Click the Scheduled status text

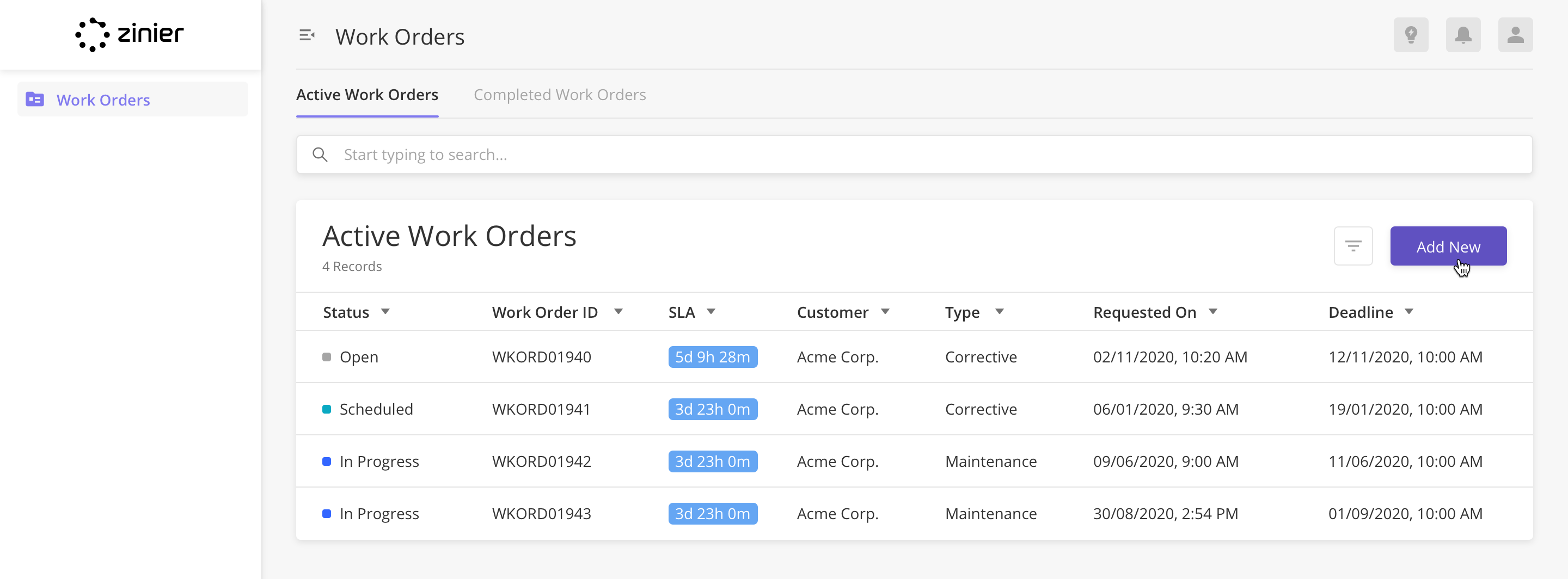(376, 409)
